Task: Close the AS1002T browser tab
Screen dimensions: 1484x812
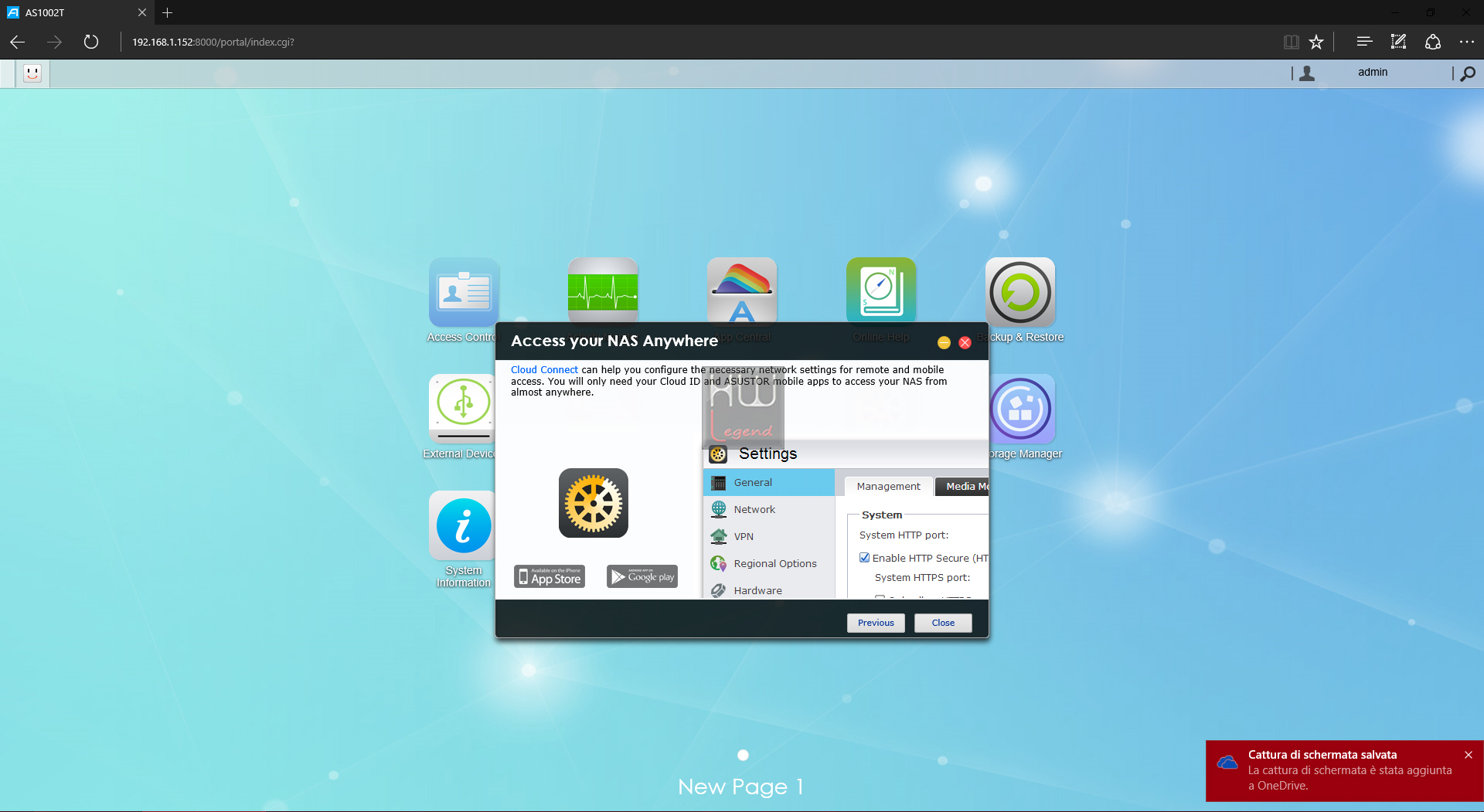Action: click(142, 12)
